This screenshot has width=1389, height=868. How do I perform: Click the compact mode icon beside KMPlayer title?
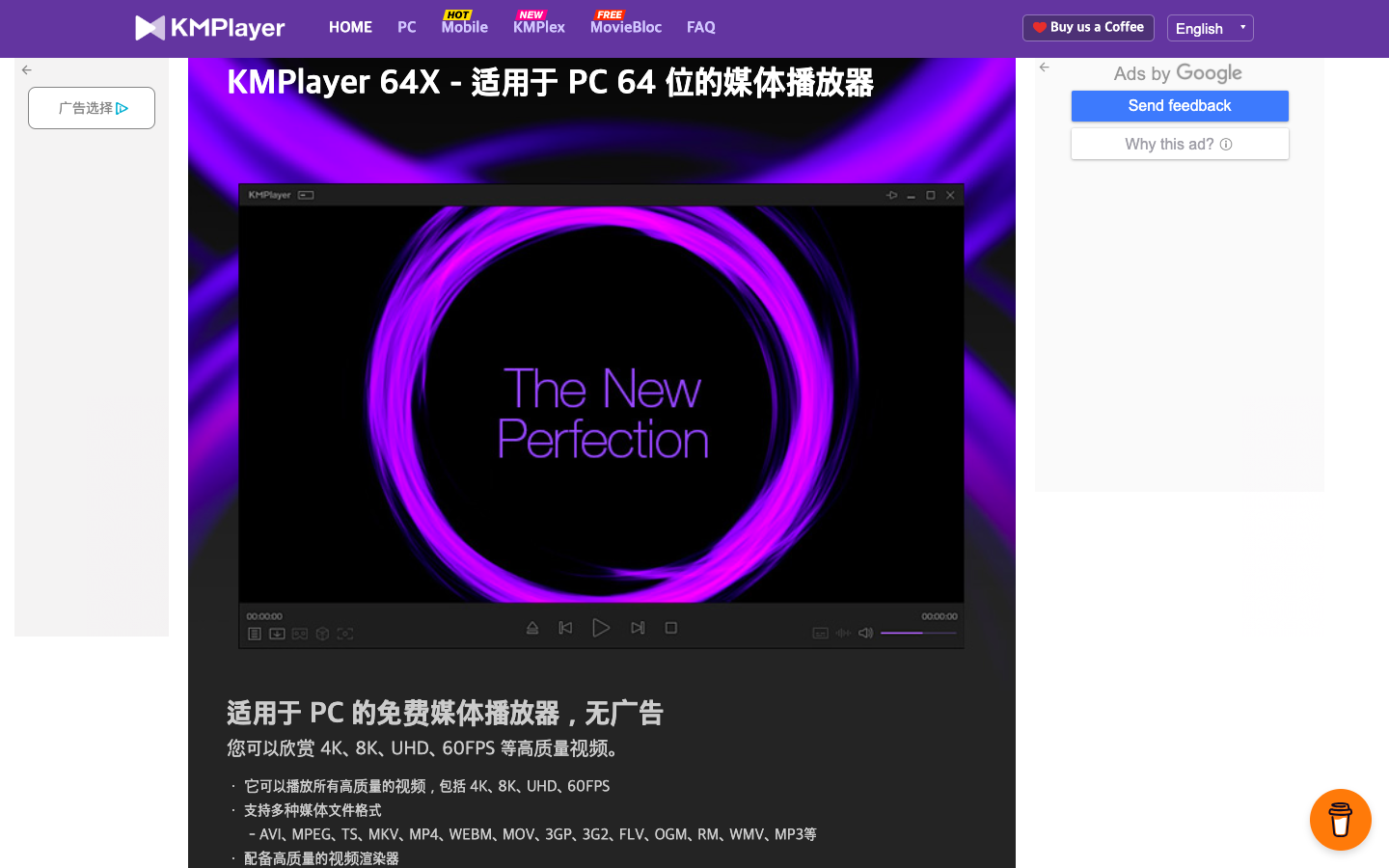pyautogui.click(x=306, y=195)
